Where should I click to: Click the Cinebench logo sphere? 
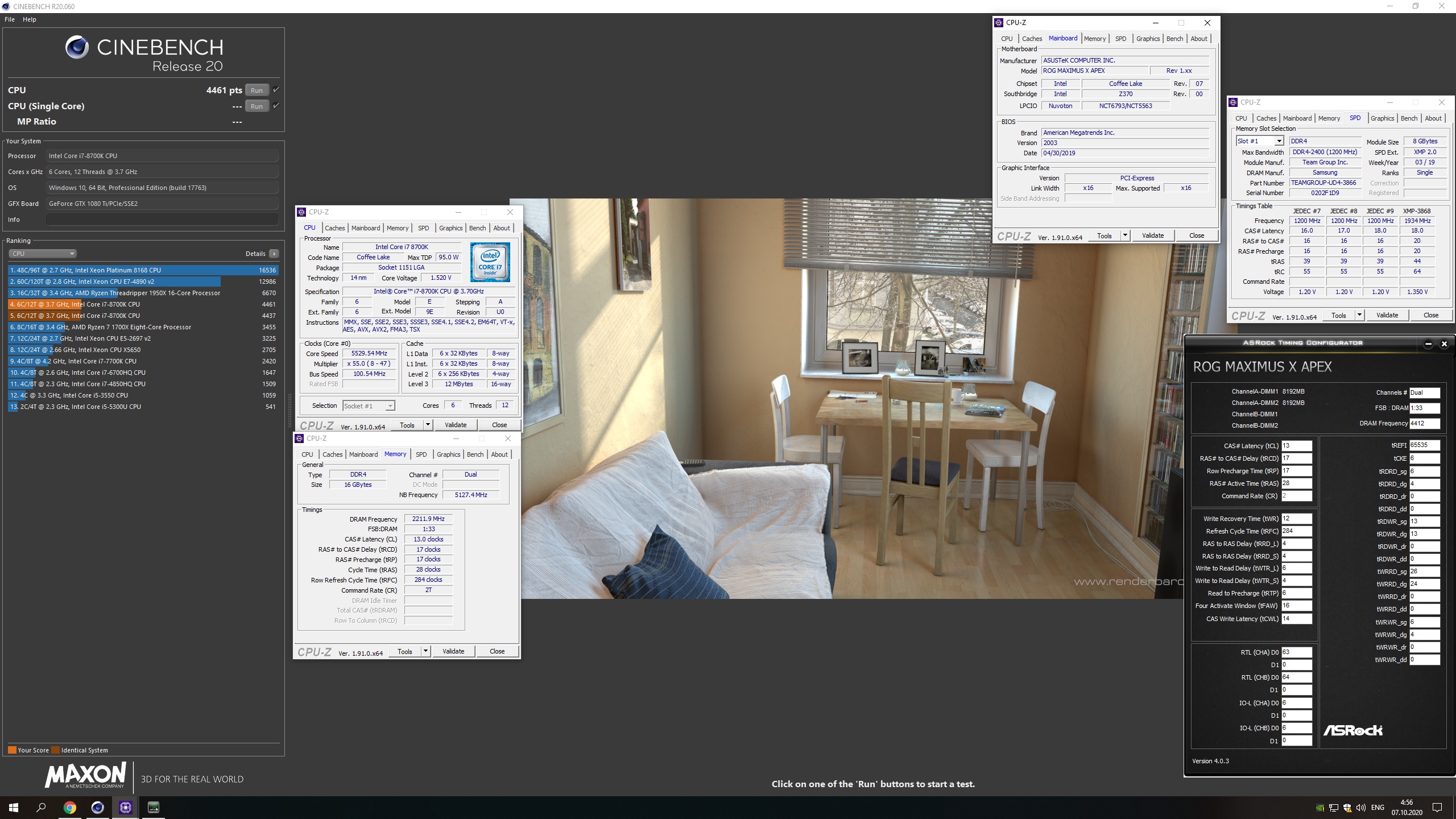point(77,47)
